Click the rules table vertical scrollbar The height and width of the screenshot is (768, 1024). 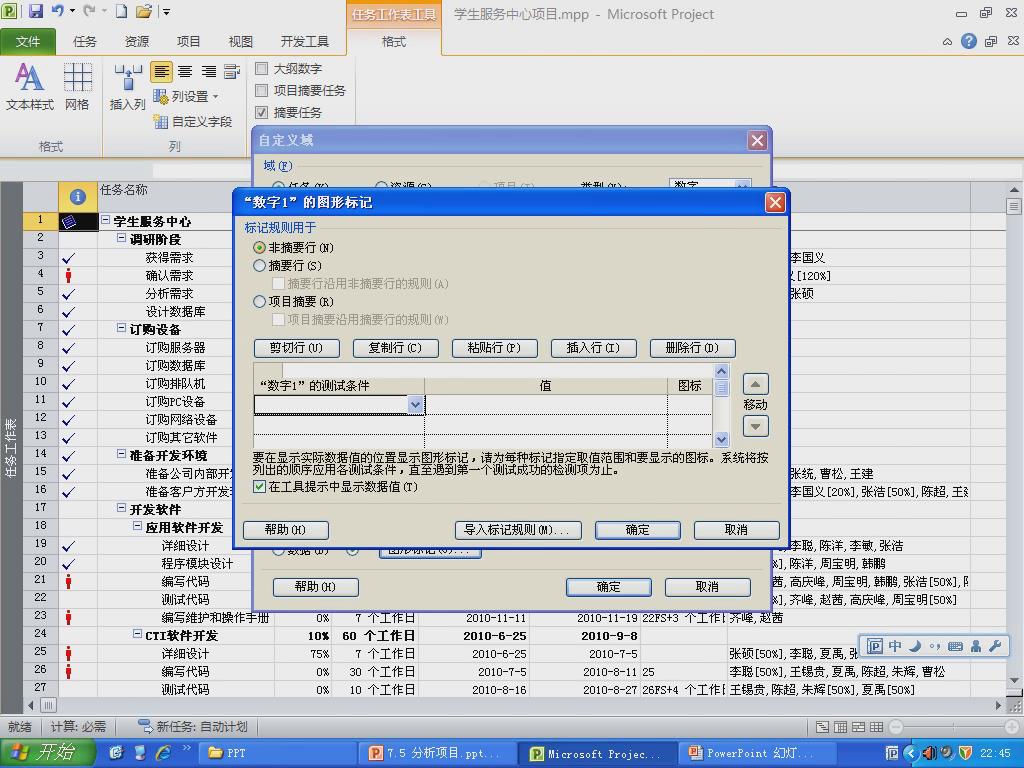tap(721, 405)
